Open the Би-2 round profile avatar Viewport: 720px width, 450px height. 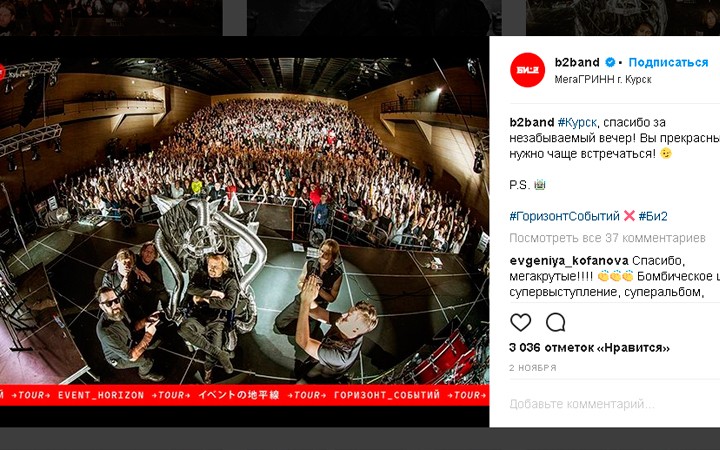click(527, 70)
